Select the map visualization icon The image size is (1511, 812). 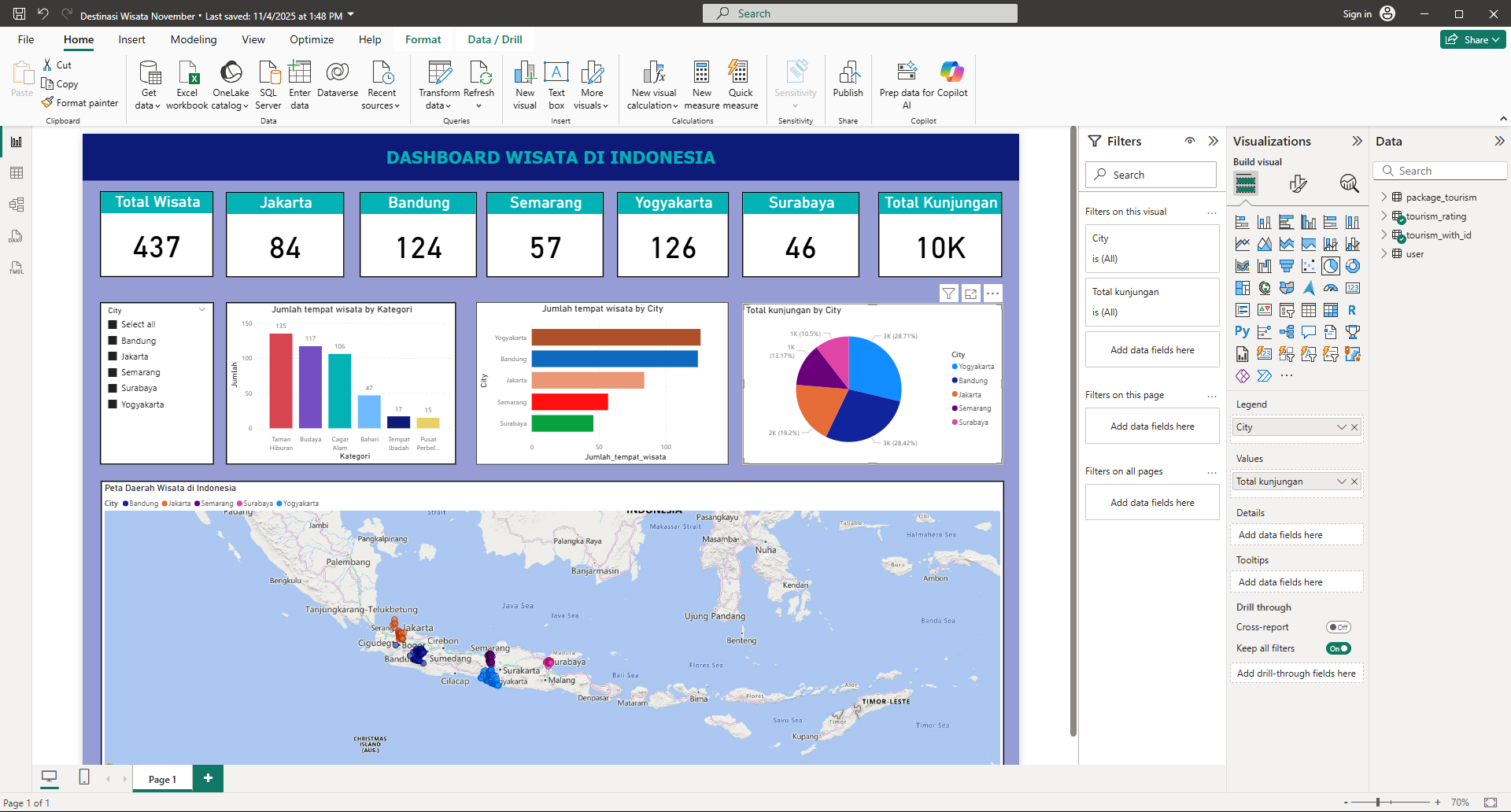[x=1265, y=287]
